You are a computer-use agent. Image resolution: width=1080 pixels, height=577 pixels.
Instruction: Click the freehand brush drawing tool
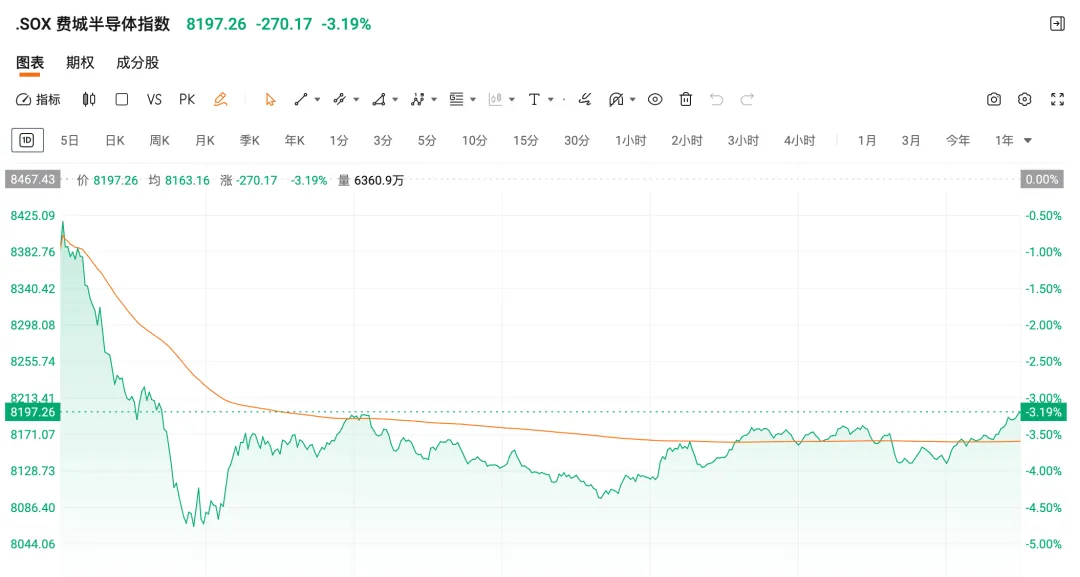pyautogui.click(x=586, y=99)
